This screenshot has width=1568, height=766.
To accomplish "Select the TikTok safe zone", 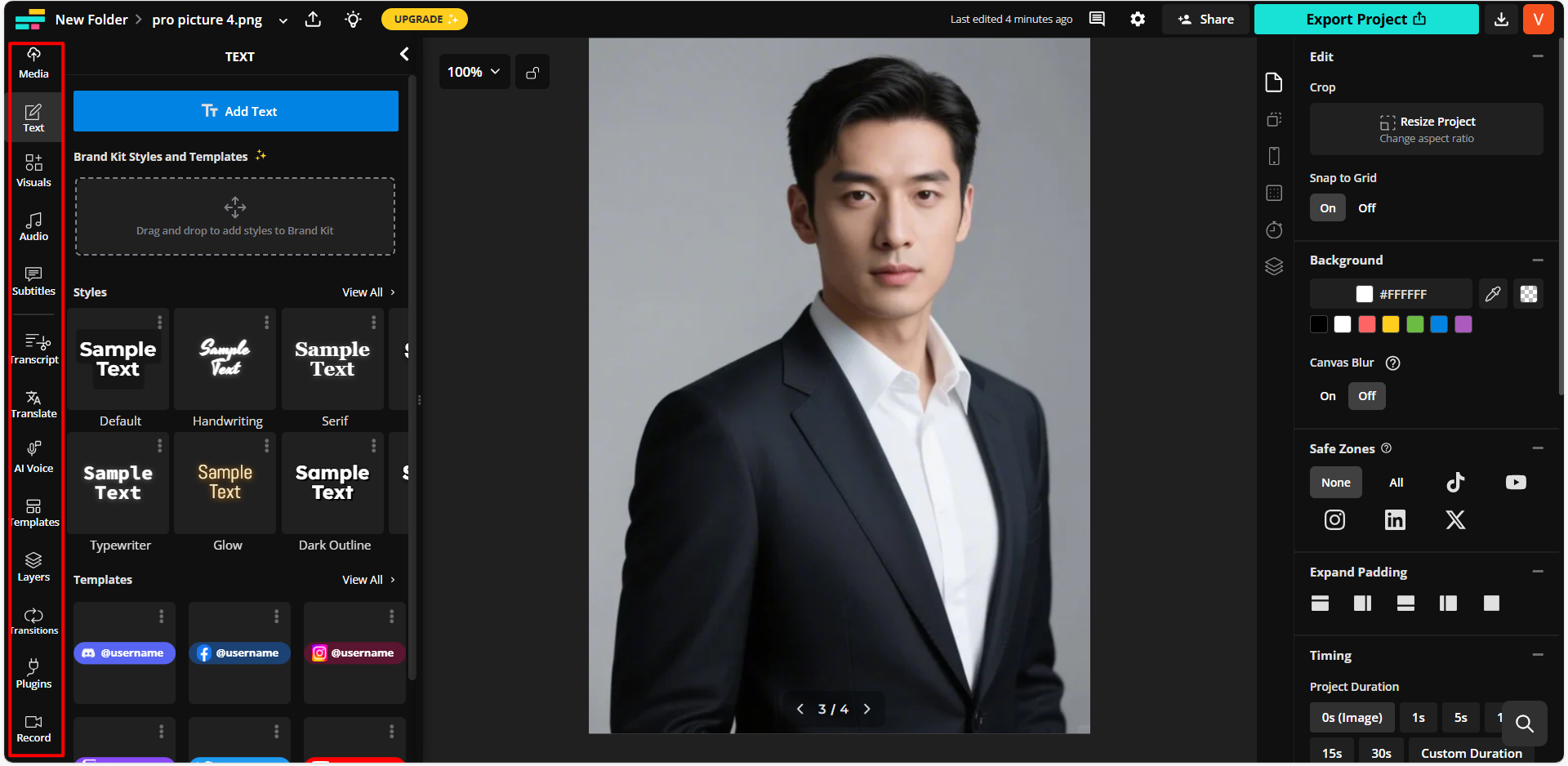I will tap(1455, 483).
